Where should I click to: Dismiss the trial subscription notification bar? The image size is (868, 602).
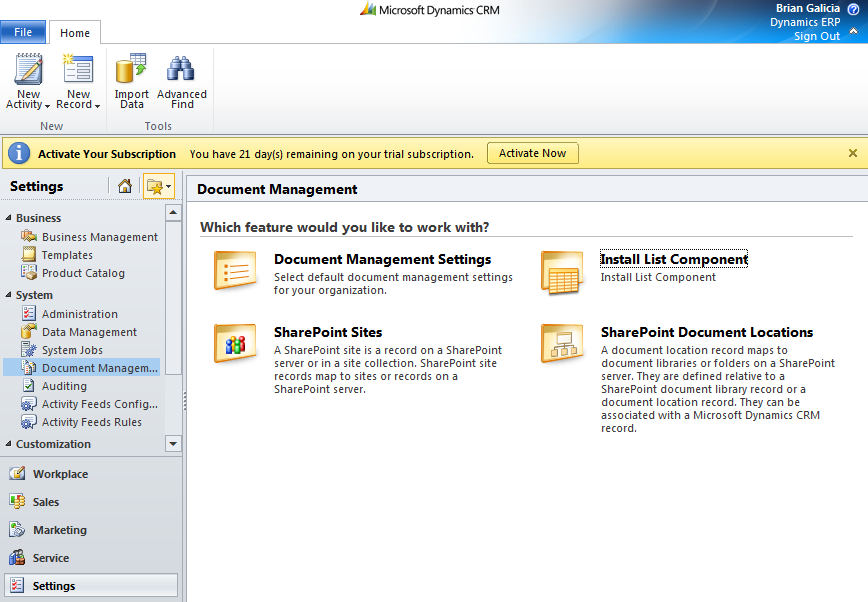click(x=853, y=153)
